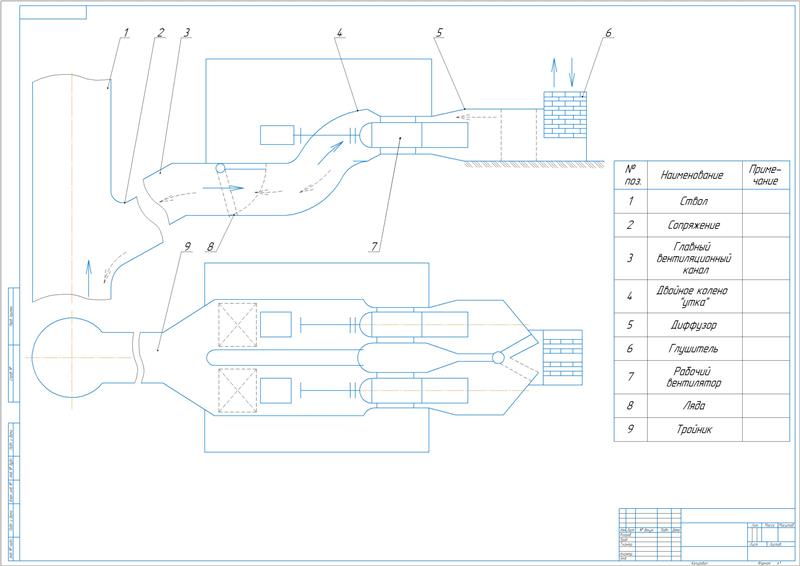Click the "Наименование" table header
The height and width of the screenshot is (566, 800).
tap(694, 175)
